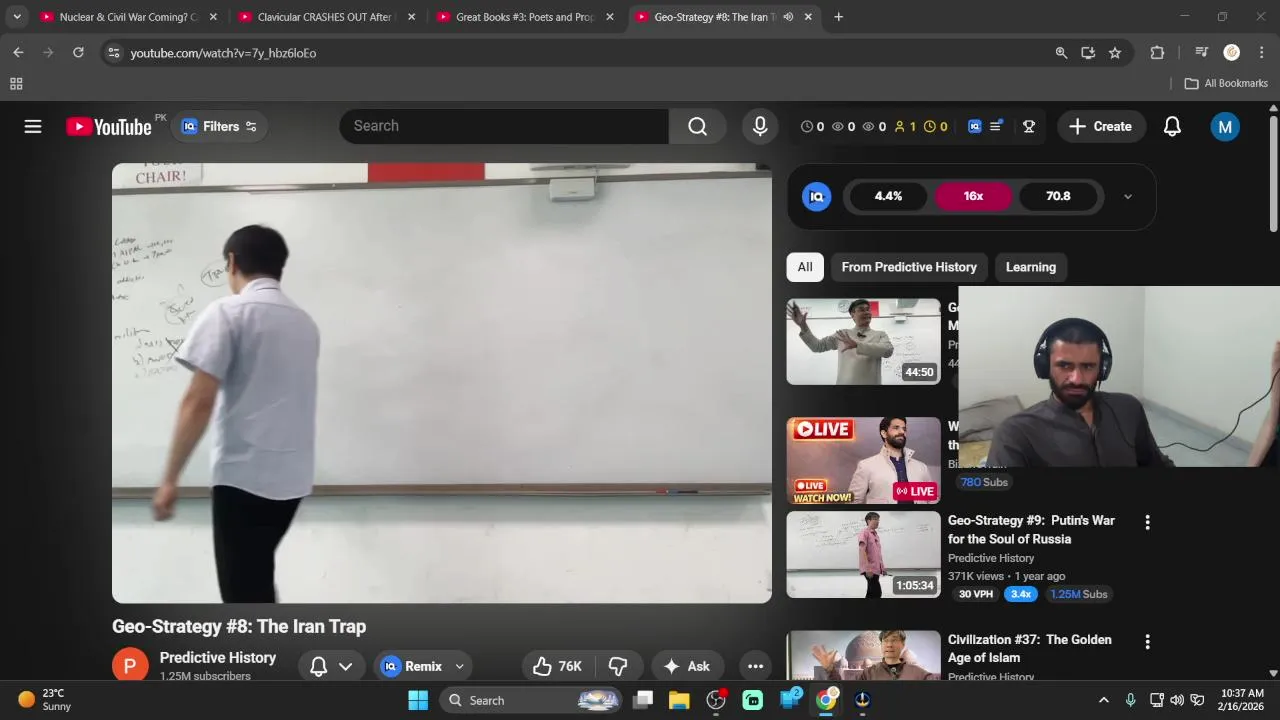
Task: Click the vidIQ second eye counter
Action: pos(874,127)
